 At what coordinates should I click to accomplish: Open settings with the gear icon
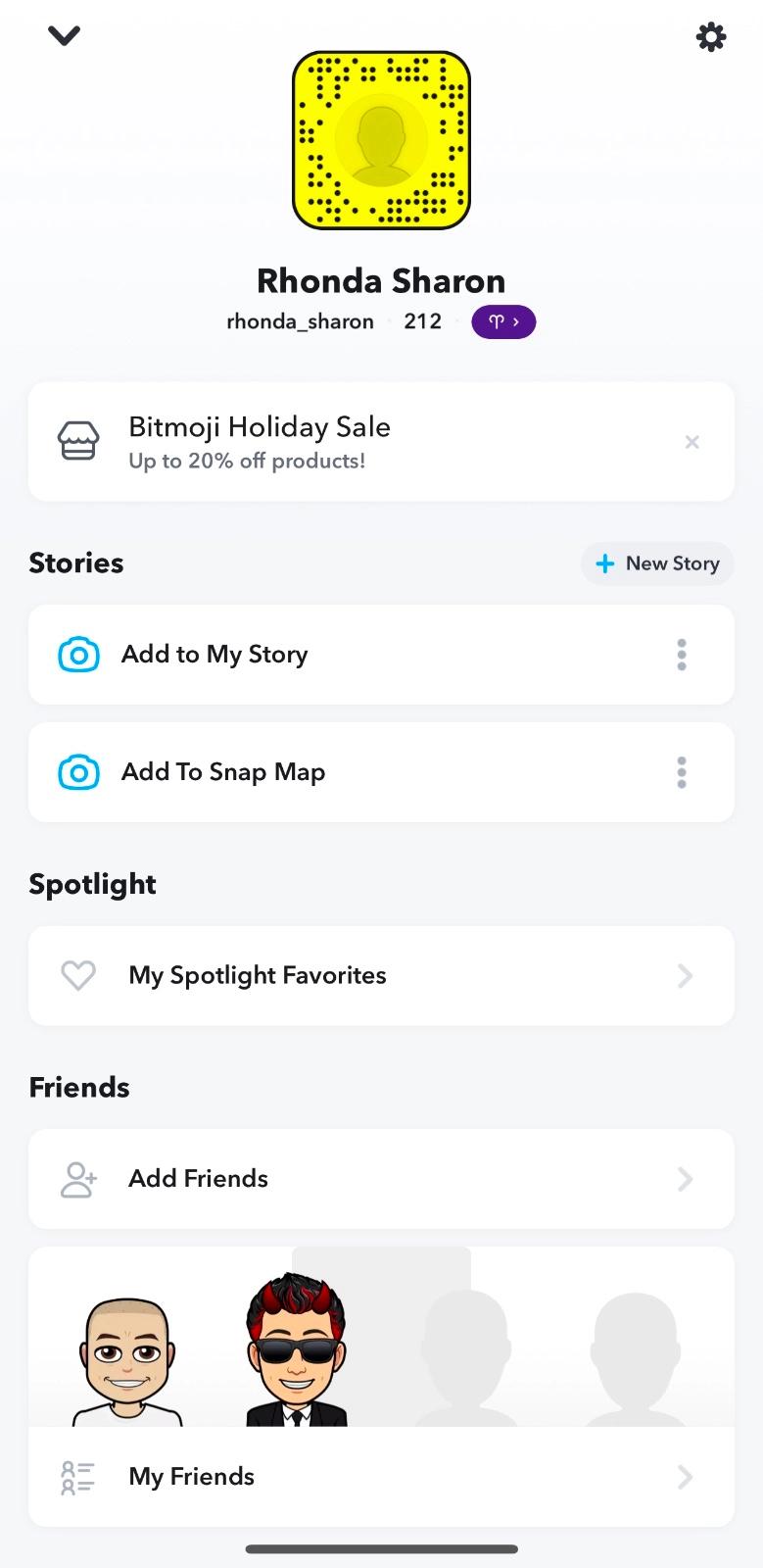coord(711,37)
